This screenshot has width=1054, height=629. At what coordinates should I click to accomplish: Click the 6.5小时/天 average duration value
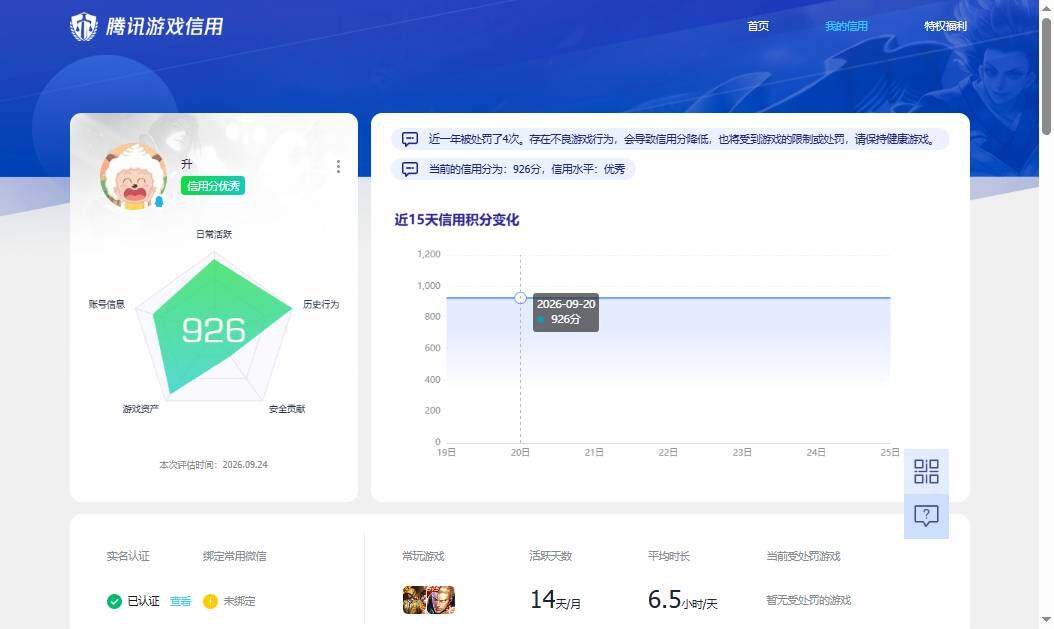point(682,599)
